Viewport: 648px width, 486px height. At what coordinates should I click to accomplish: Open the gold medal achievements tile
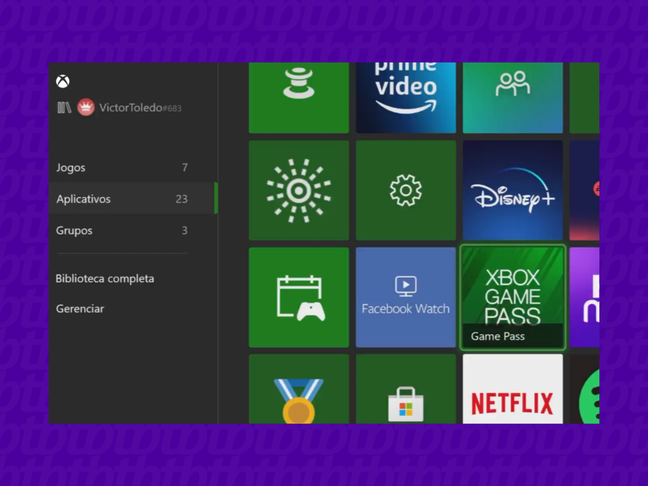pos(299,389)
